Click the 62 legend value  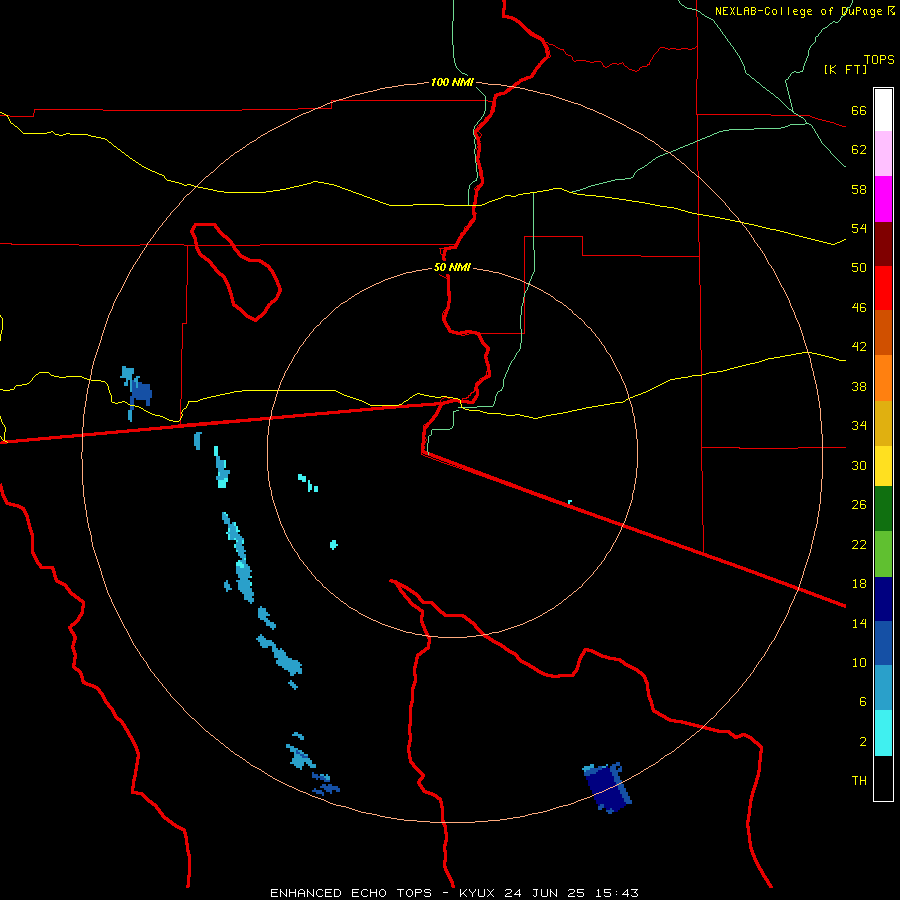click(x=859, y=150)
